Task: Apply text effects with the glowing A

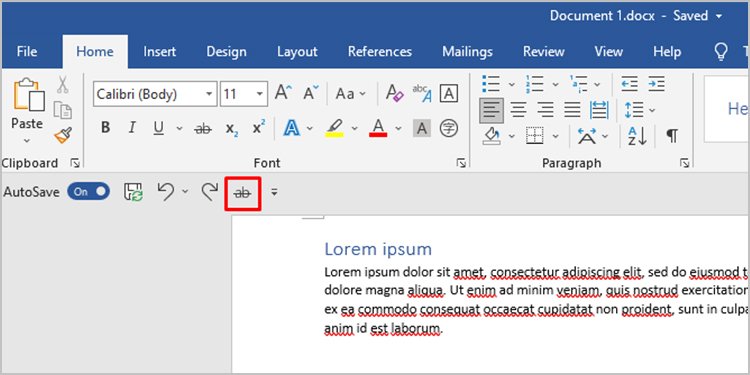Action: pyautogui.click(x=291, y=128)
